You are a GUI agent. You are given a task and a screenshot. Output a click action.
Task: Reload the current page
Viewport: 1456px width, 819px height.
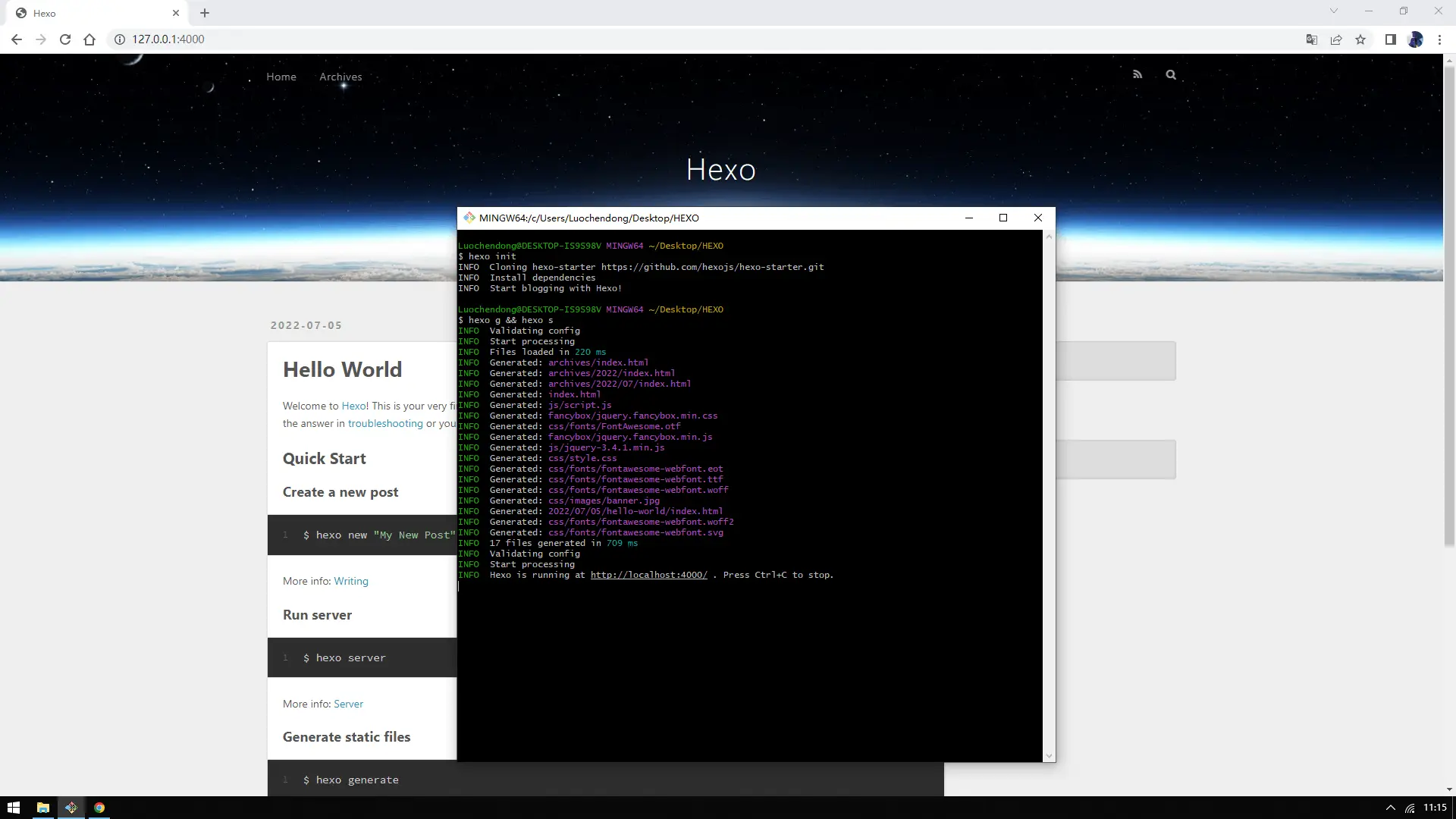65,39
